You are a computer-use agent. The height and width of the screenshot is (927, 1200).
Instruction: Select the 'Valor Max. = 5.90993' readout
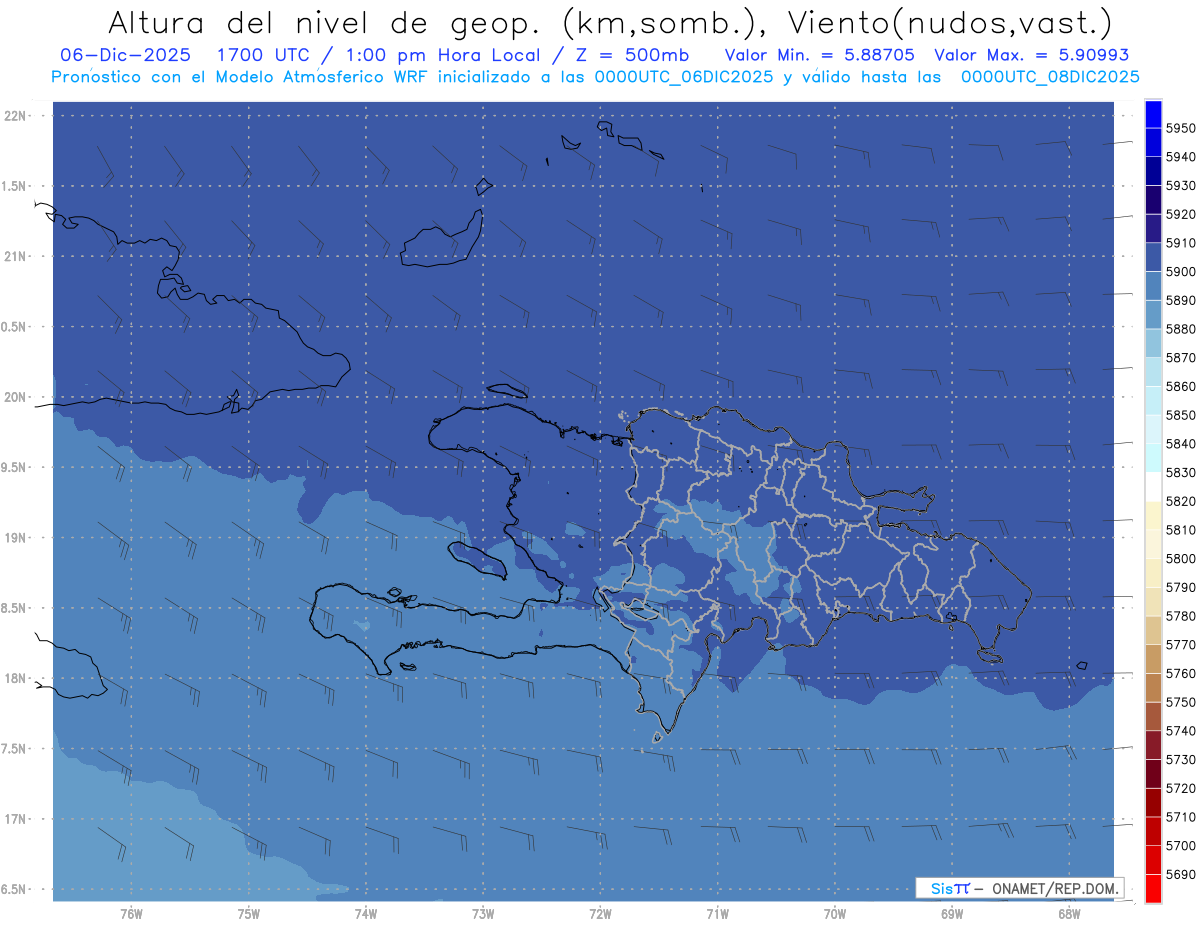click(x=1031, y=55)
